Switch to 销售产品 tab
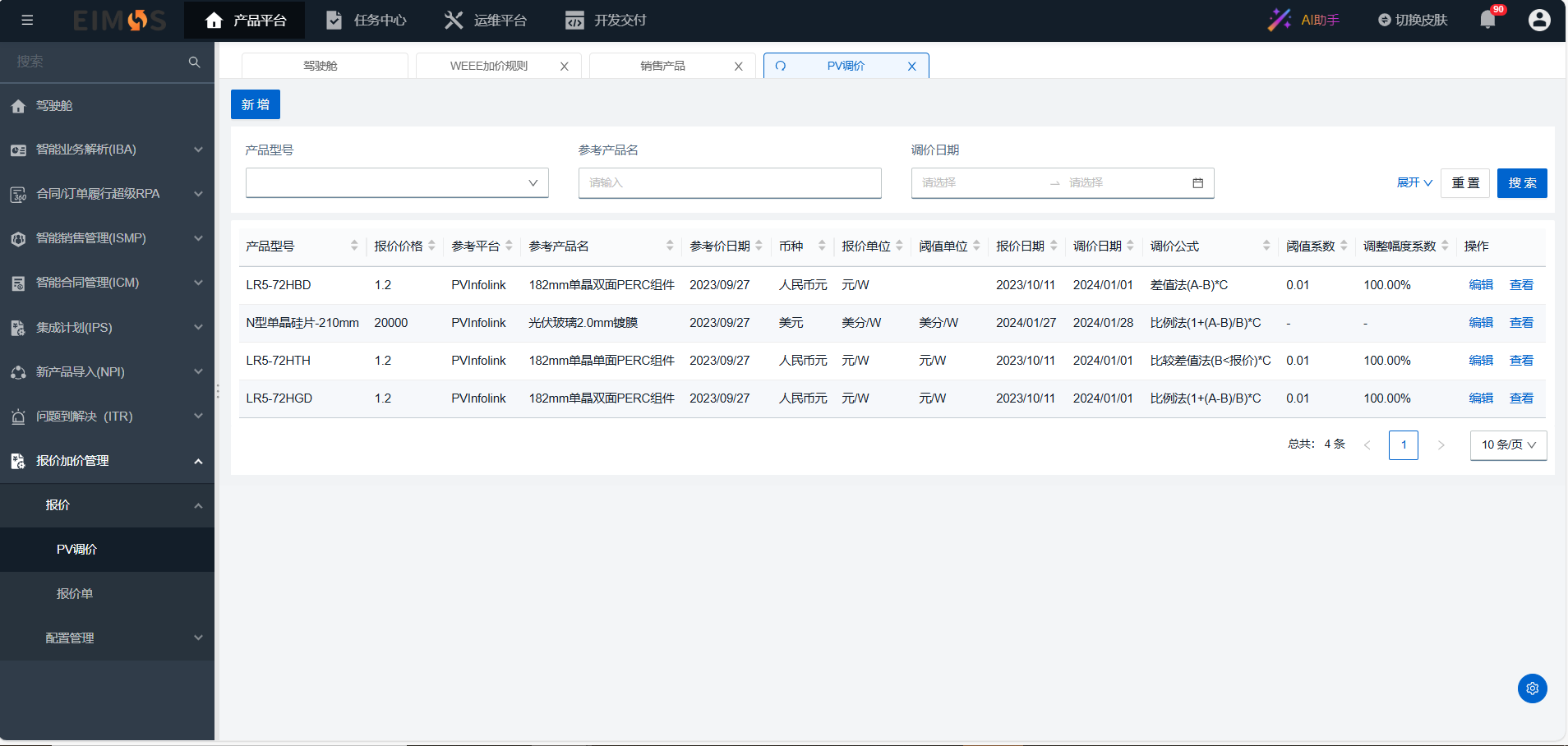Viewport: 1568px width, 746px height. click(662, 66)
